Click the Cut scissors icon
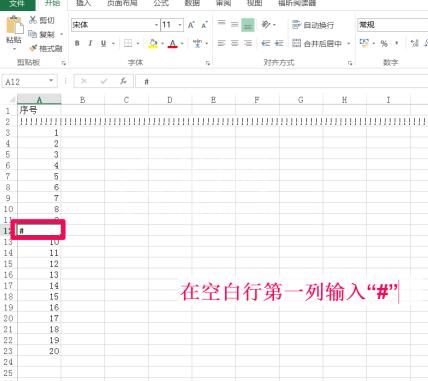 pos(33,20)
